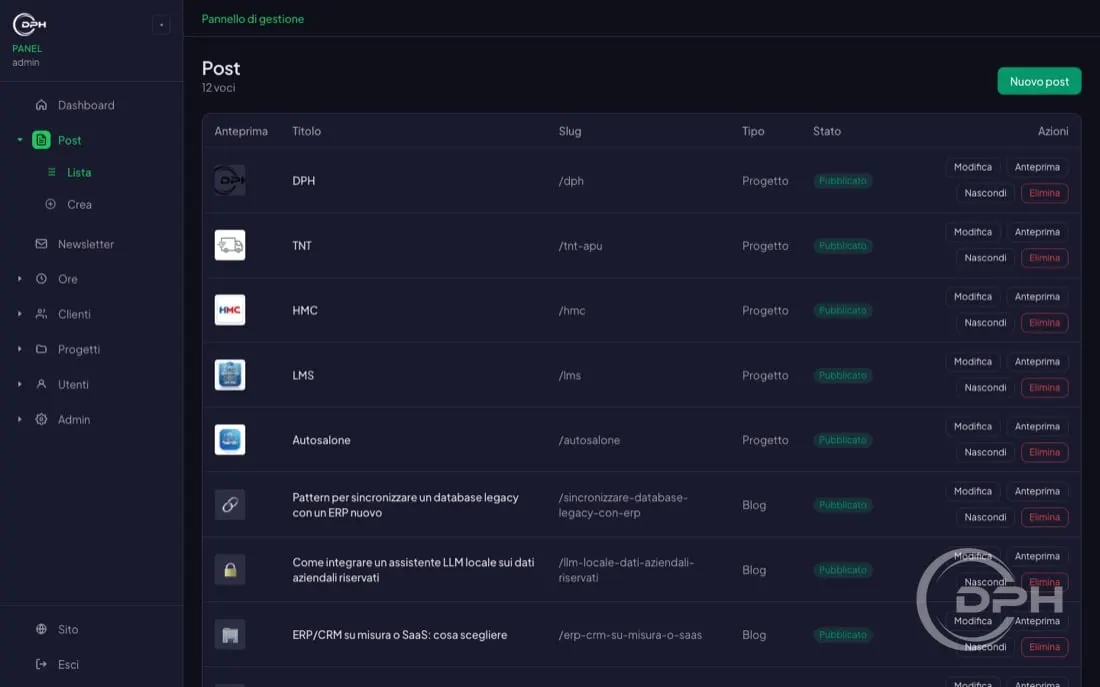Click the LMS post thumbnail
This screenshot has height=687, width=1100.
pyautogui.click(x=229, y=375)
